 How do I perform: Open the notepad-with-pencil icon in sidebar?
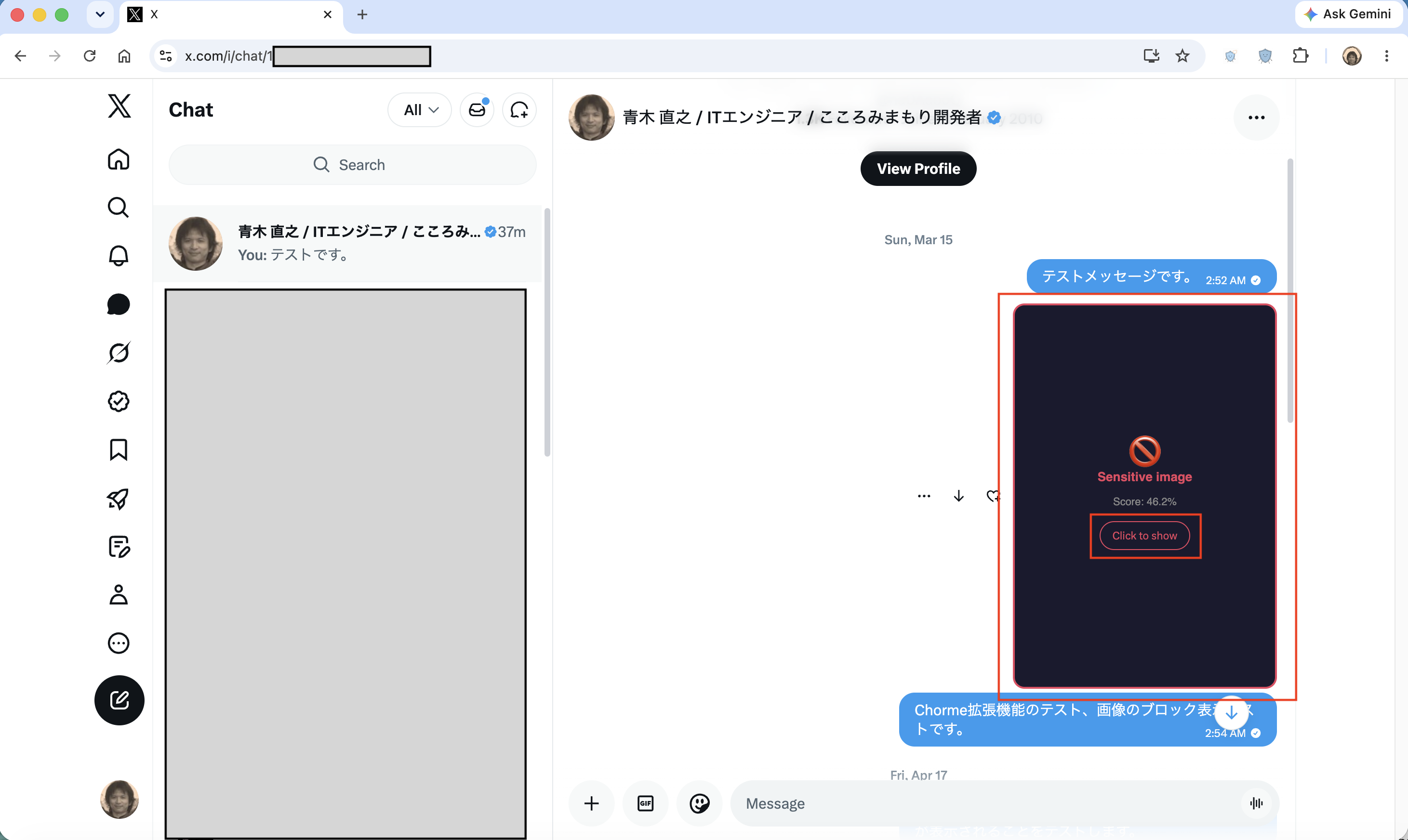click(119, 546)
